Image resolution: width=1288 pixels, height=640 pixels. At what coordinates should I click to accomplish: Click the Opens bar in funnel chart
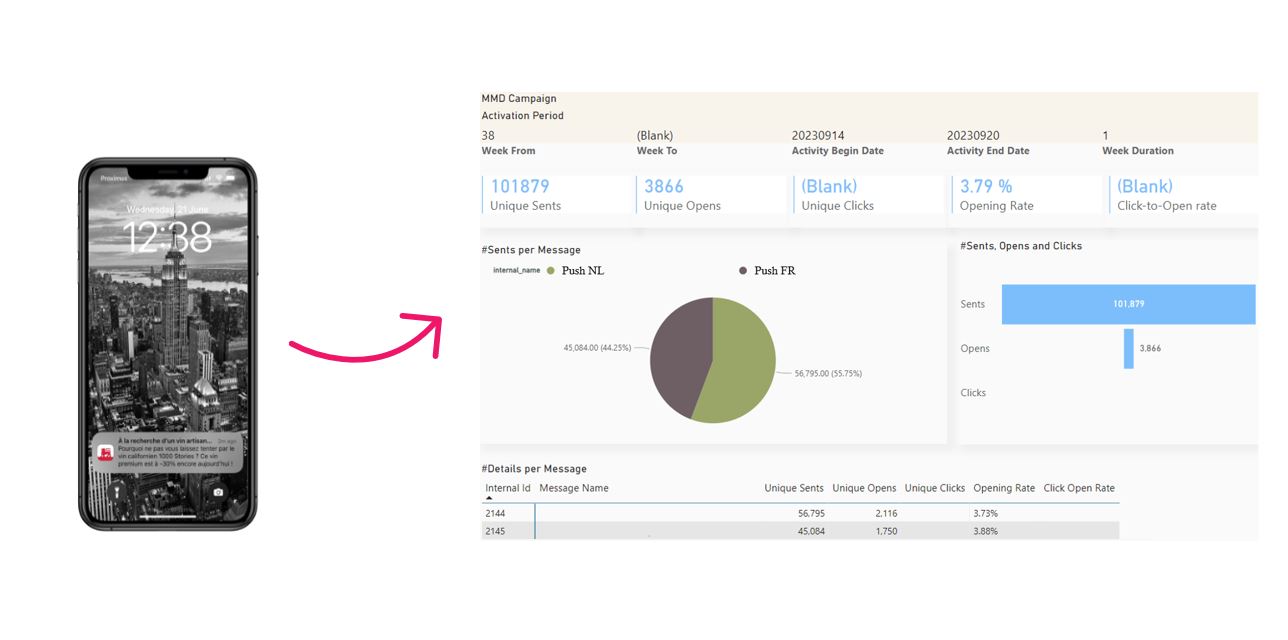pos(1129,349)
